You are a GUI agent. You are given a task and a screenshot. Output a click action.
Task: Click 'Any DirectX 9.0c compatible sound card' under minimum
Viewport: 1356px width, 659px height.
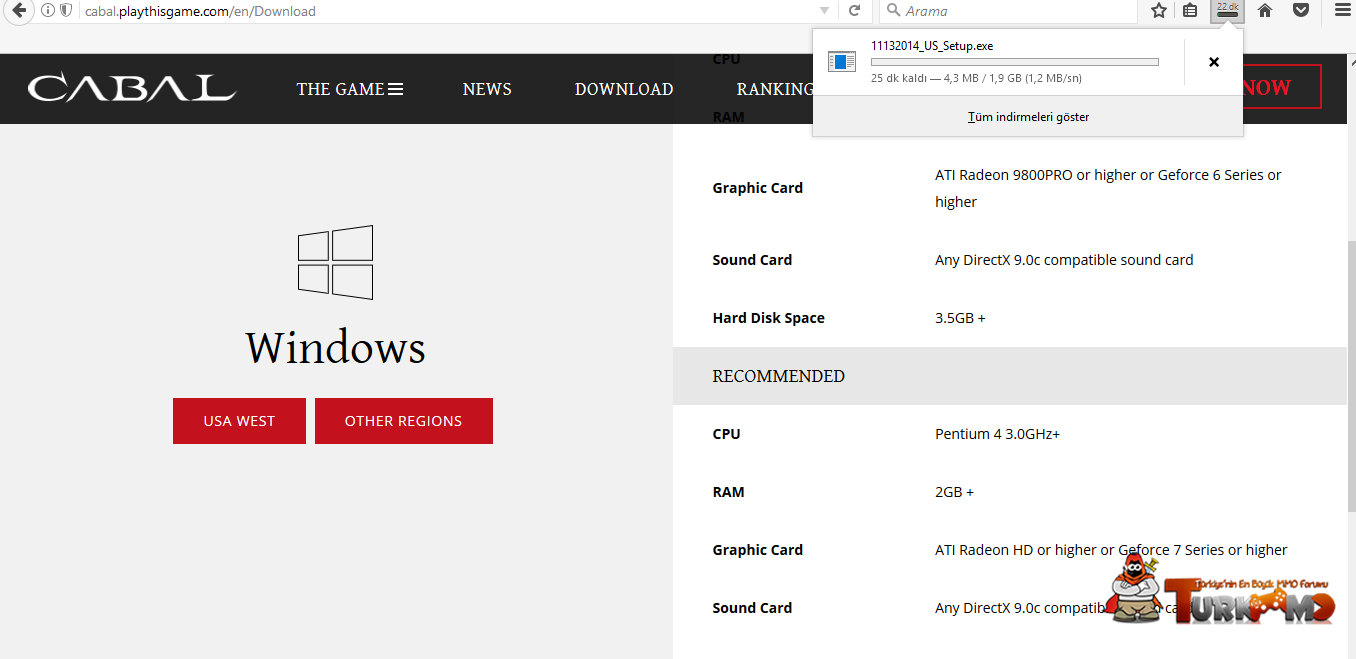point(1064,260)
